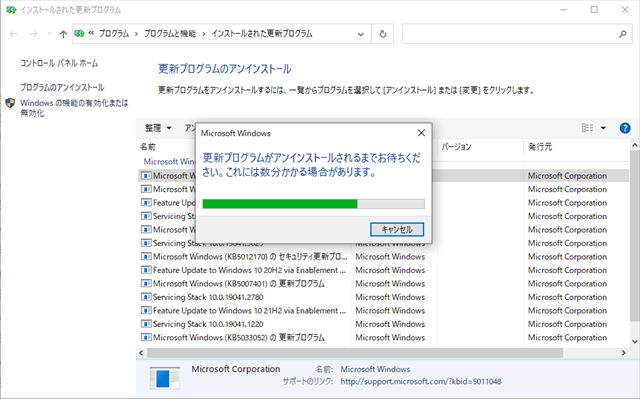The height and width of the screenshot is (399, 640).
Task: Open the address bar history dropdown
Action: (361, 34)
